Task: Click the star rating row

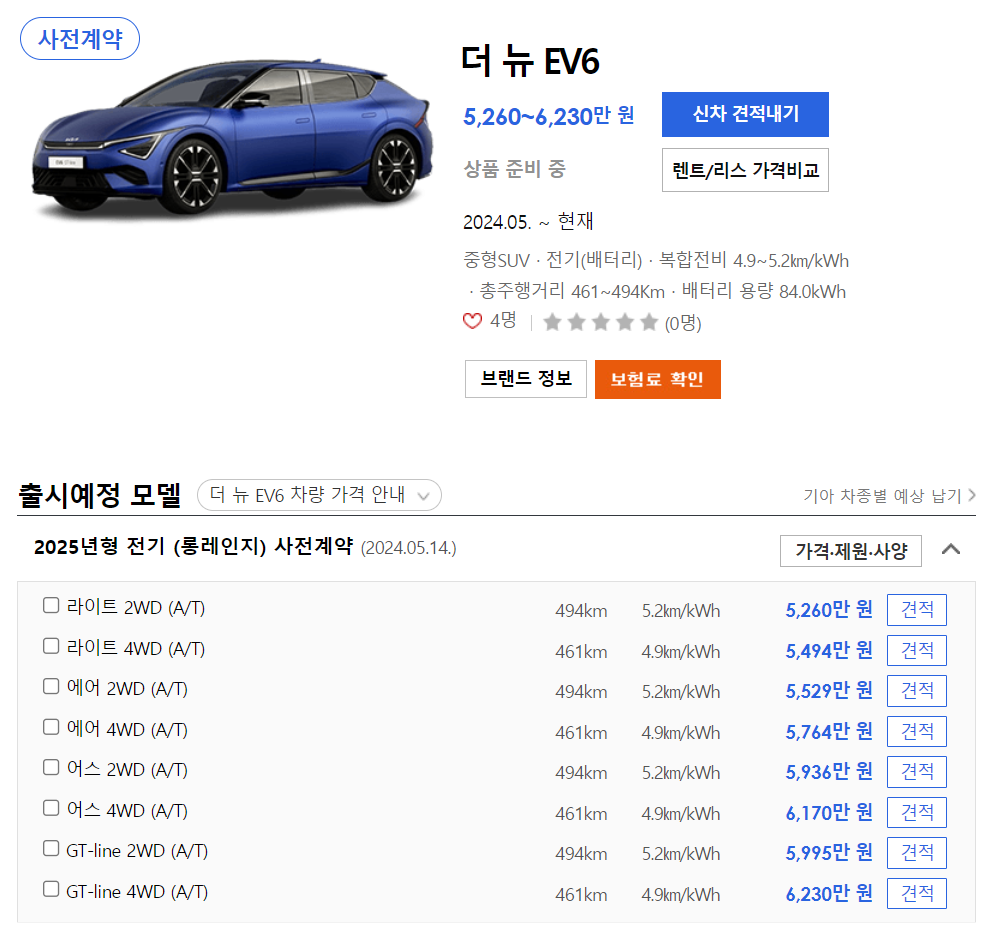Action: click(601, 323)
